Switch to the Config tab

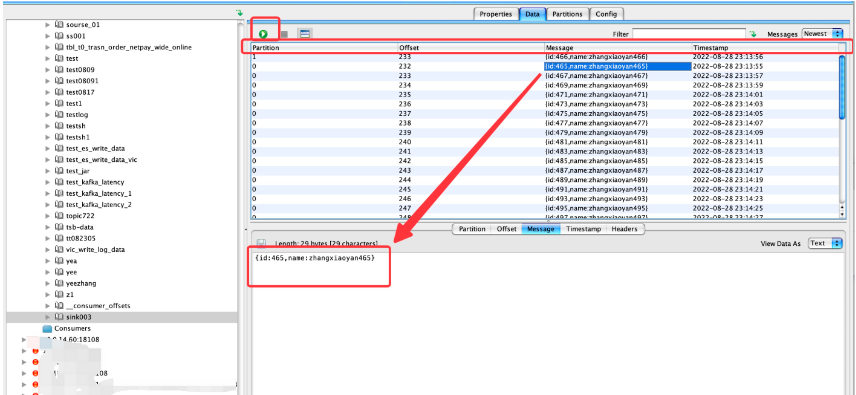point(607,14)
